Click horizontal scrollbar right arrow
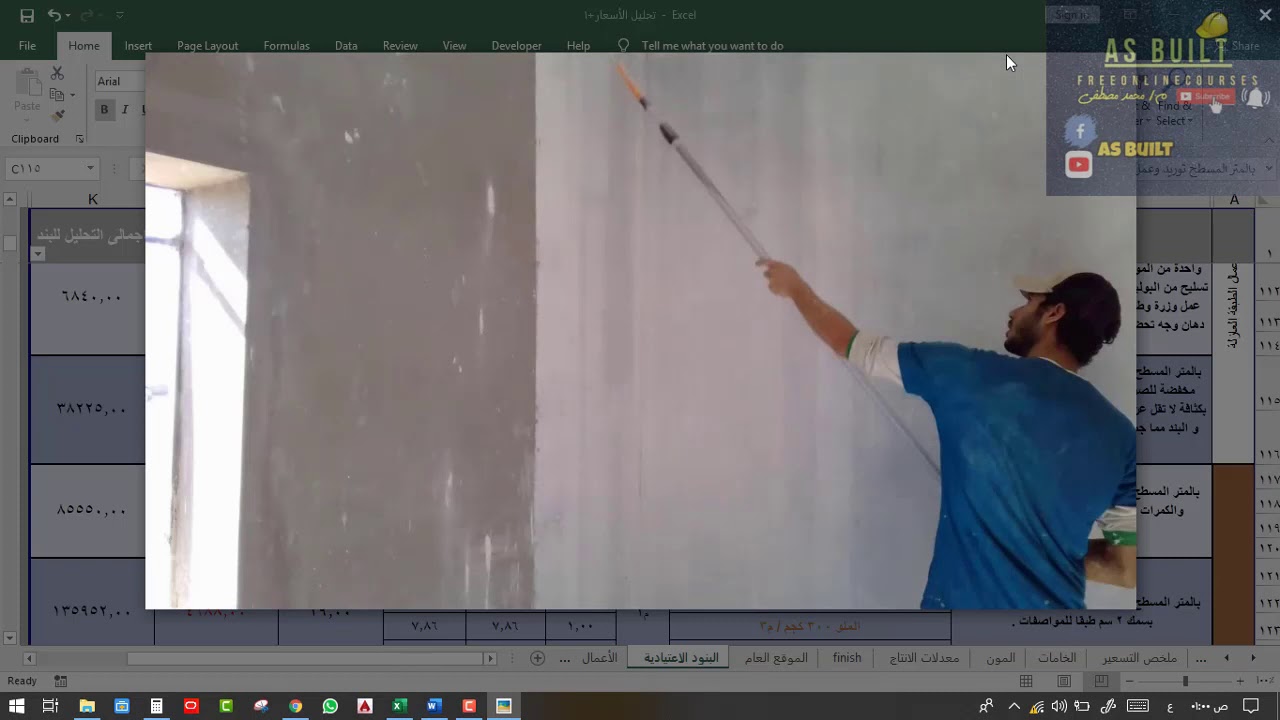 490,659
